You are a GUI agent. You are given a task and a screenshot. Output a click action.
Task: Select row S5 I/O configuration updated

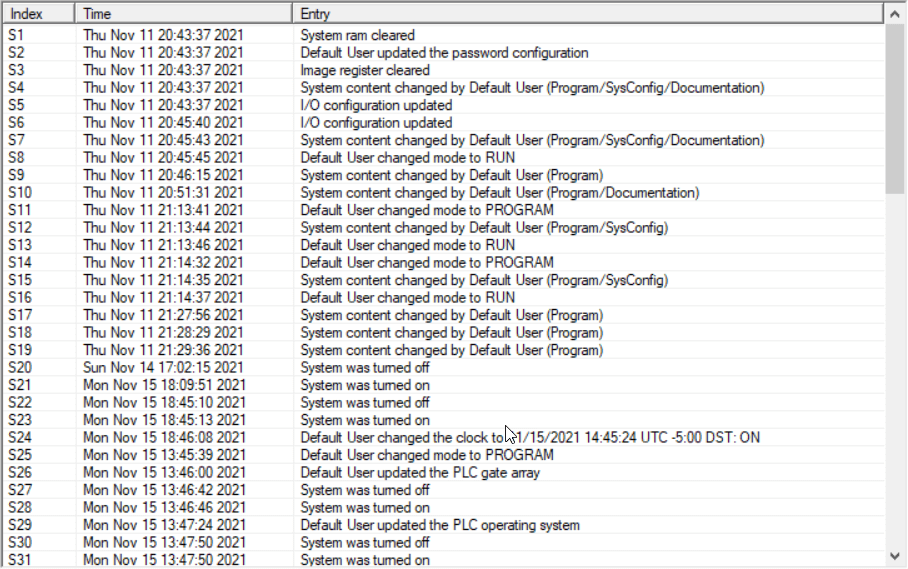coord(376,105)
